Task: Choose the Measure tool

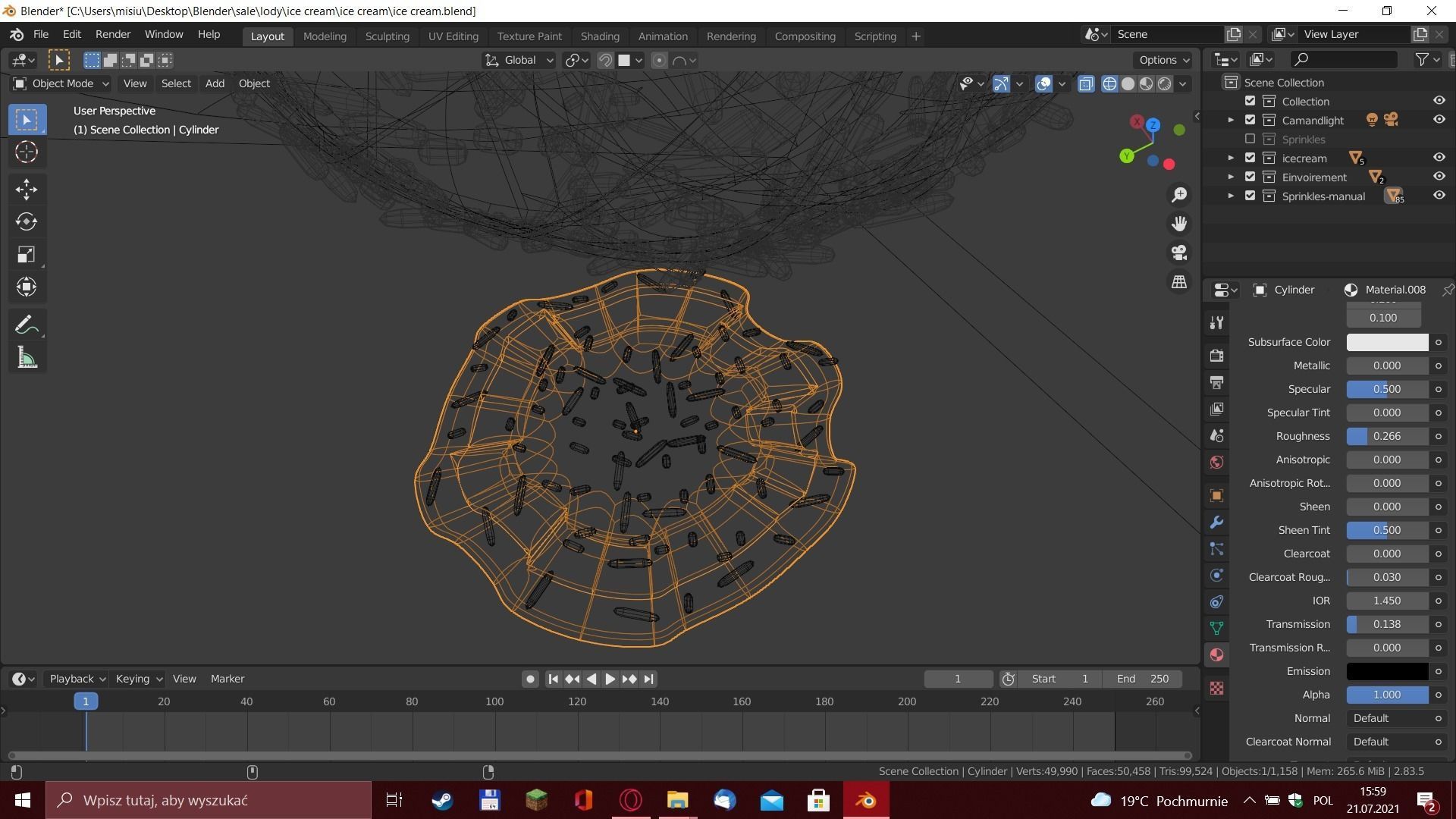Action: click(27, 358)
